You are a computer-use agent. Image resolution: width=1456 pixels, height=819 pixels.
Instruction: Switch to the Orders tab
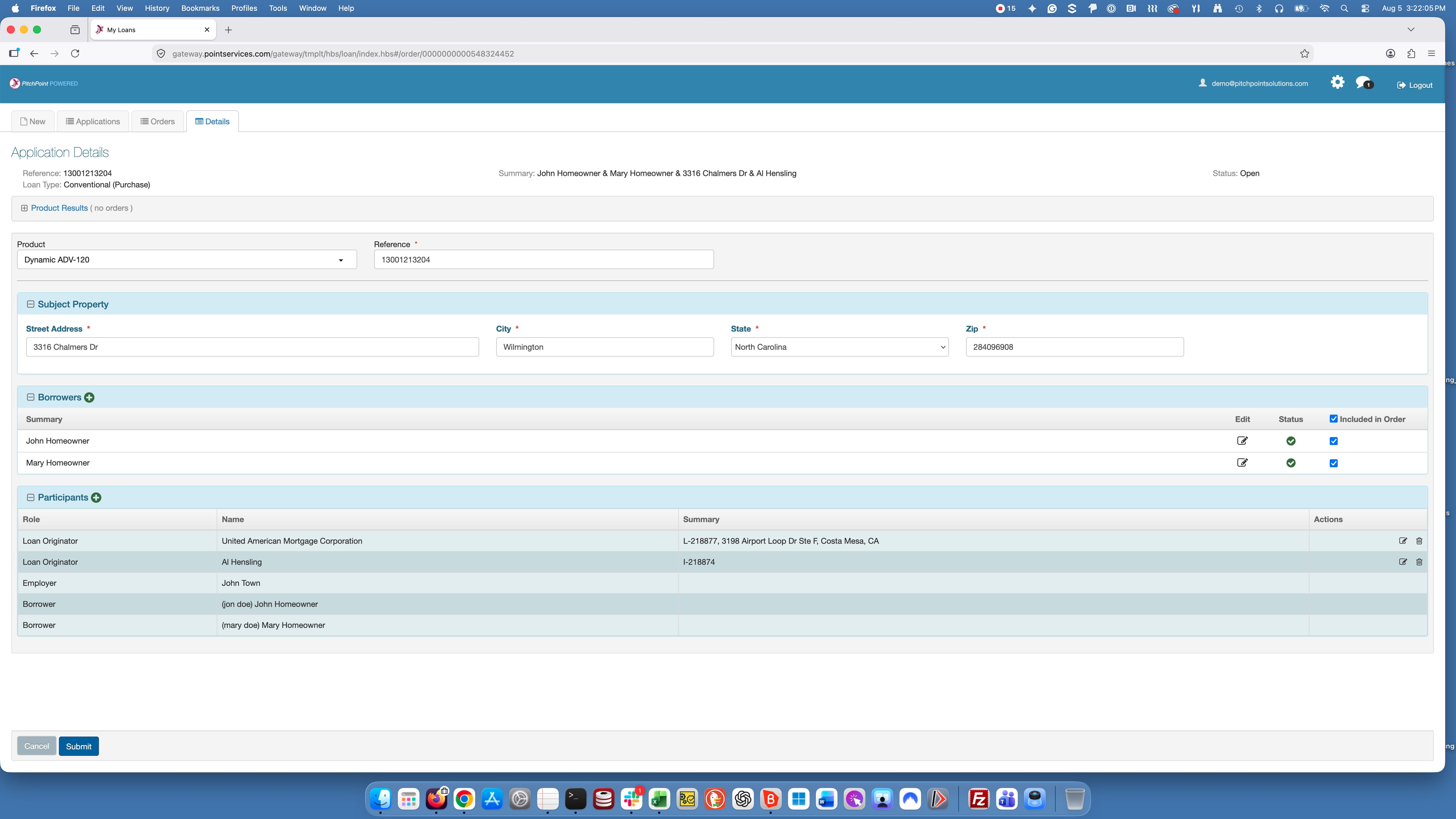point(158,121)
